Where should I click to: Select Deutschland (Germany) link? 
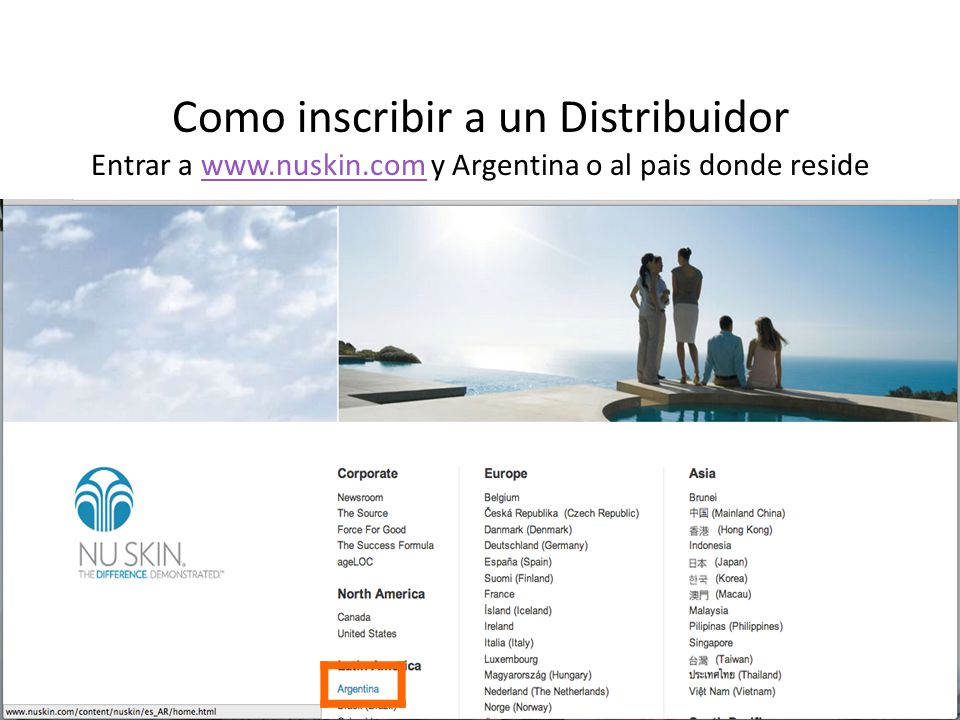(x=536, y=546)
